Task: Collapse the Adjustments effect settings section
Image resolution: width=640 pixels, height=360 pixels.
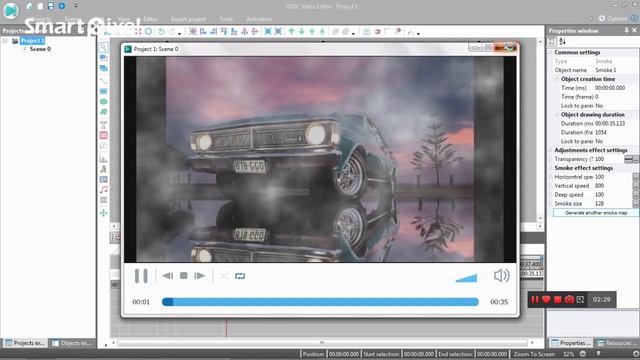Action: tap(551, 150)
